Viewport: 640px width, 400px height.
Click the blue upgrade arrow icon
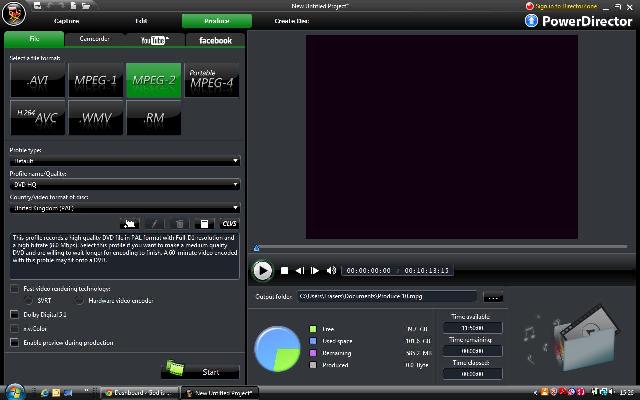coord(531,20)
